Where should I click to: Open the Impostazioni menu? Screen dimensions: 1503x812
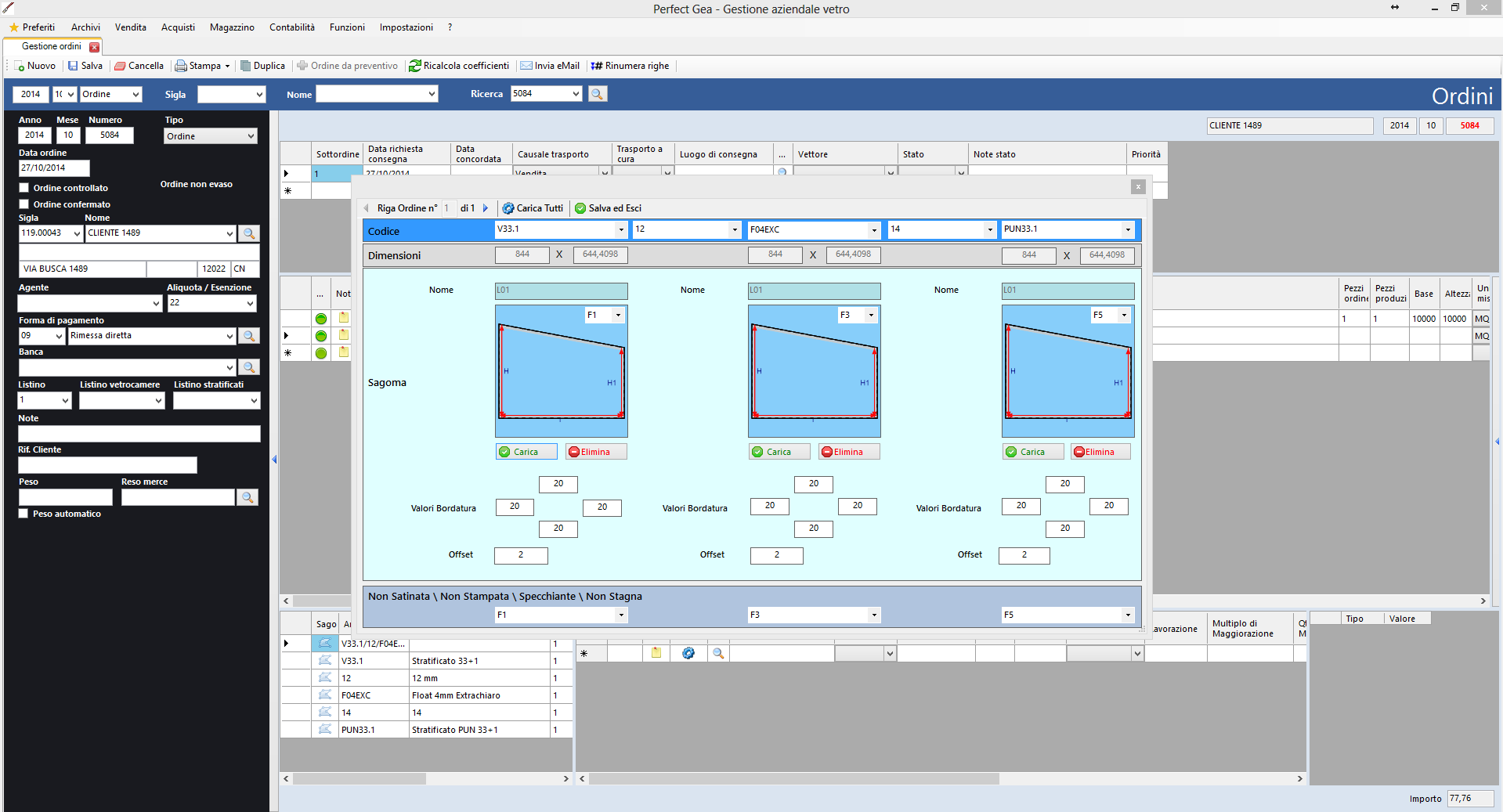(x=406, y=27)
